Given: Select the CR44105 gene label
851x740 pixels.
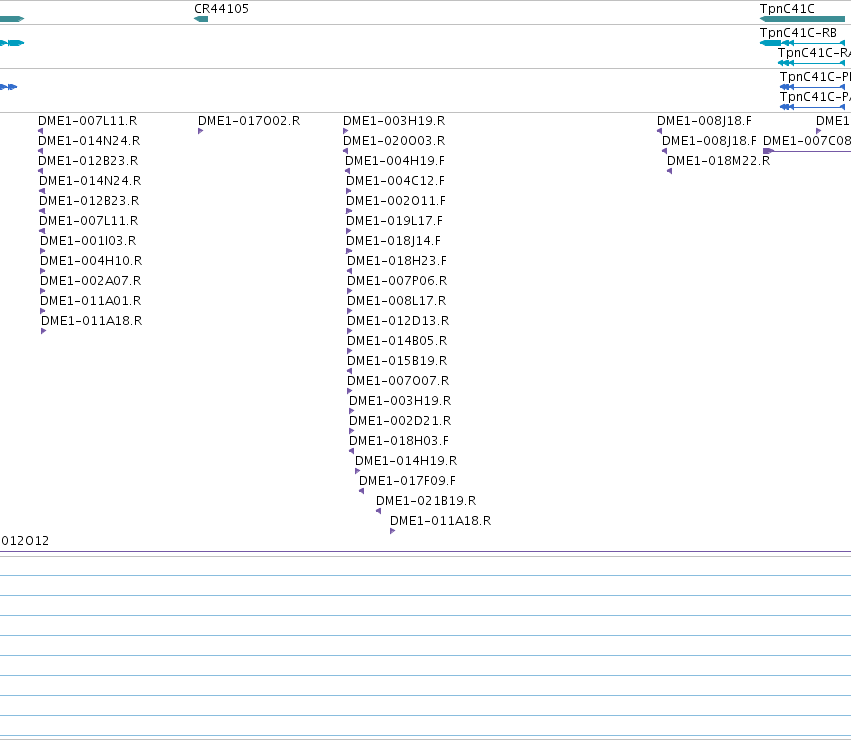Looking at the screenshot, I should click(221, 9).
